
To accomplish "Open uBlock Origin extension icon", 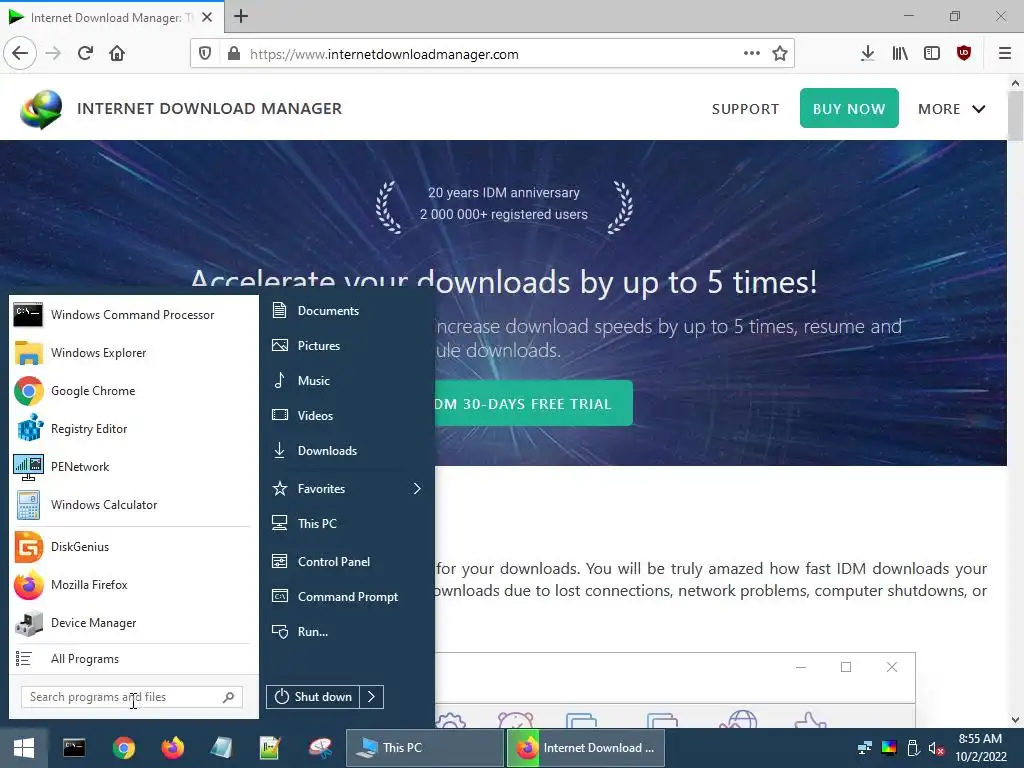I will coord(964,54).
